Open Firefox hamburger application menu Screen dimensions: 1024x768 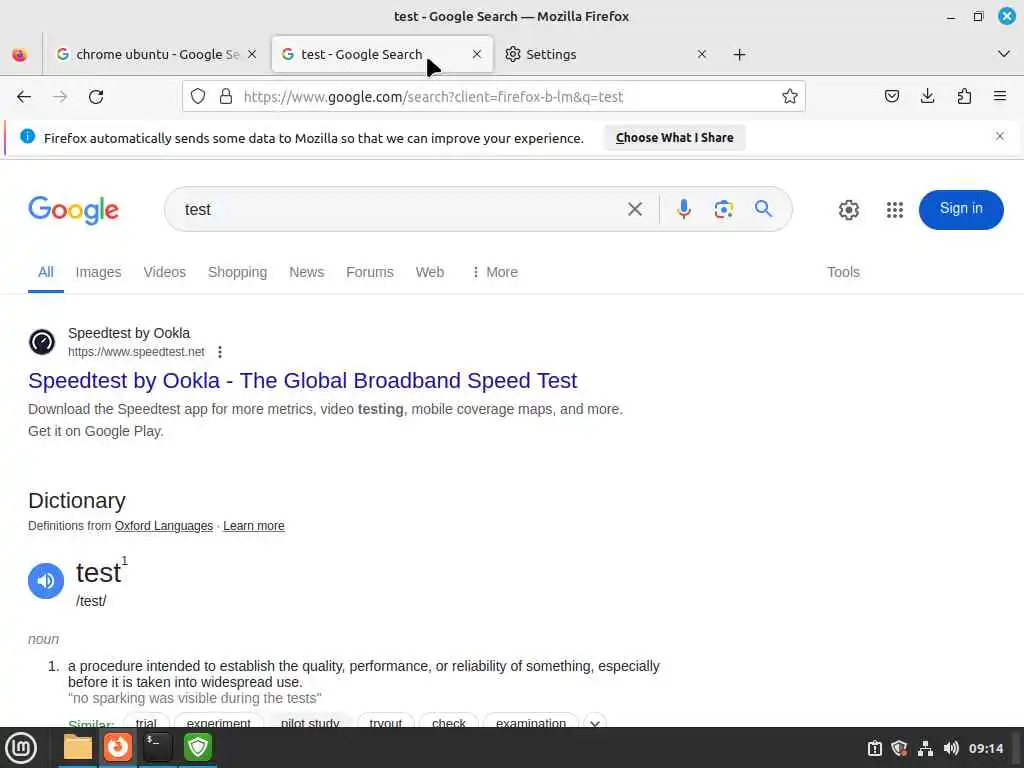coord(1000,97)
